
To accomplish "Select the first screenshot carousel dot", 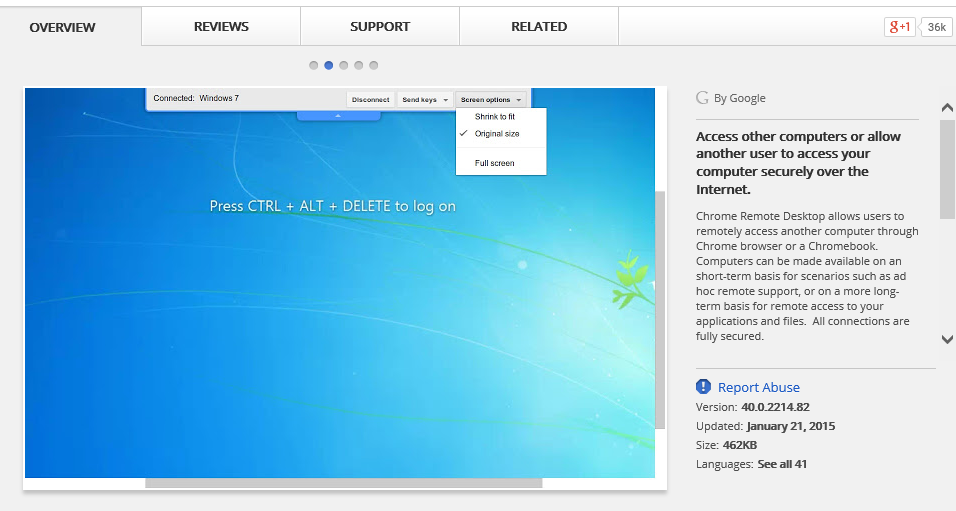I will coord(313,65).
